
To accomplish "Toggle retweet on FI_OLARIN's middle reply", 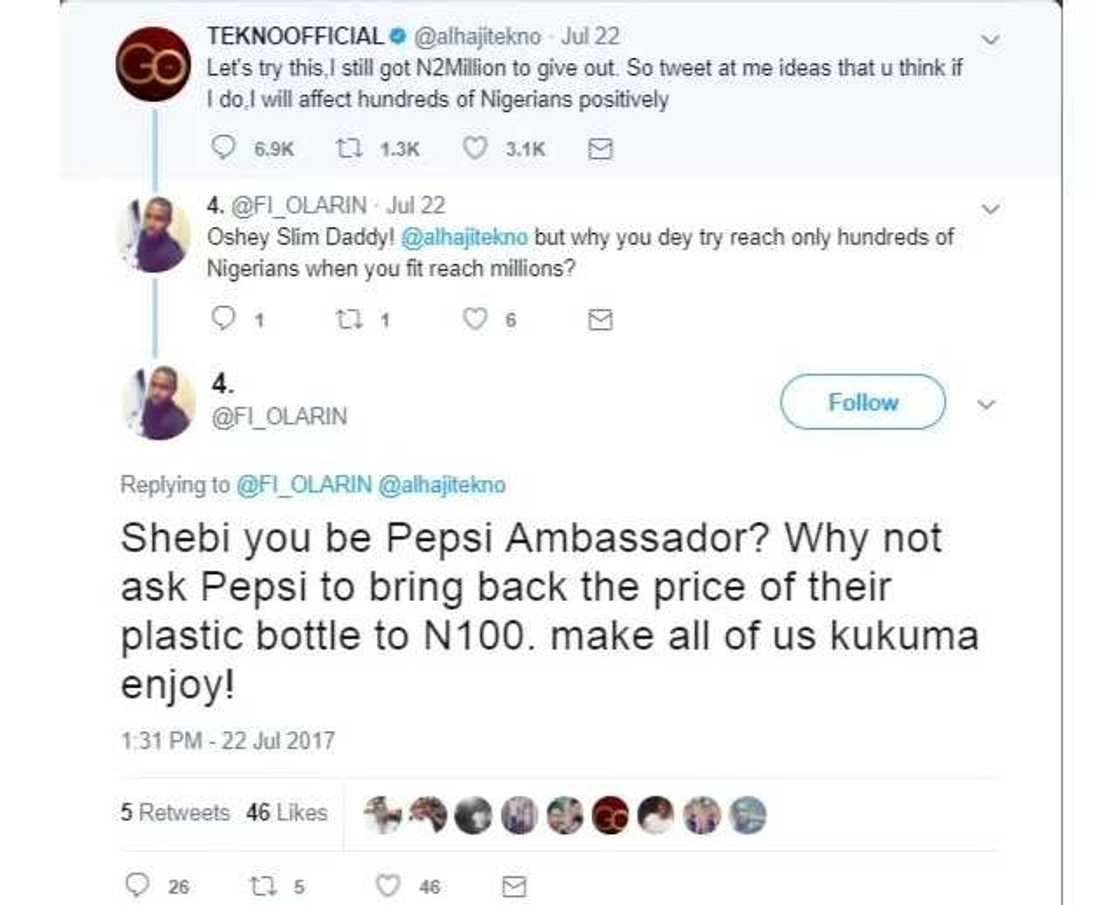I will 352,318.
